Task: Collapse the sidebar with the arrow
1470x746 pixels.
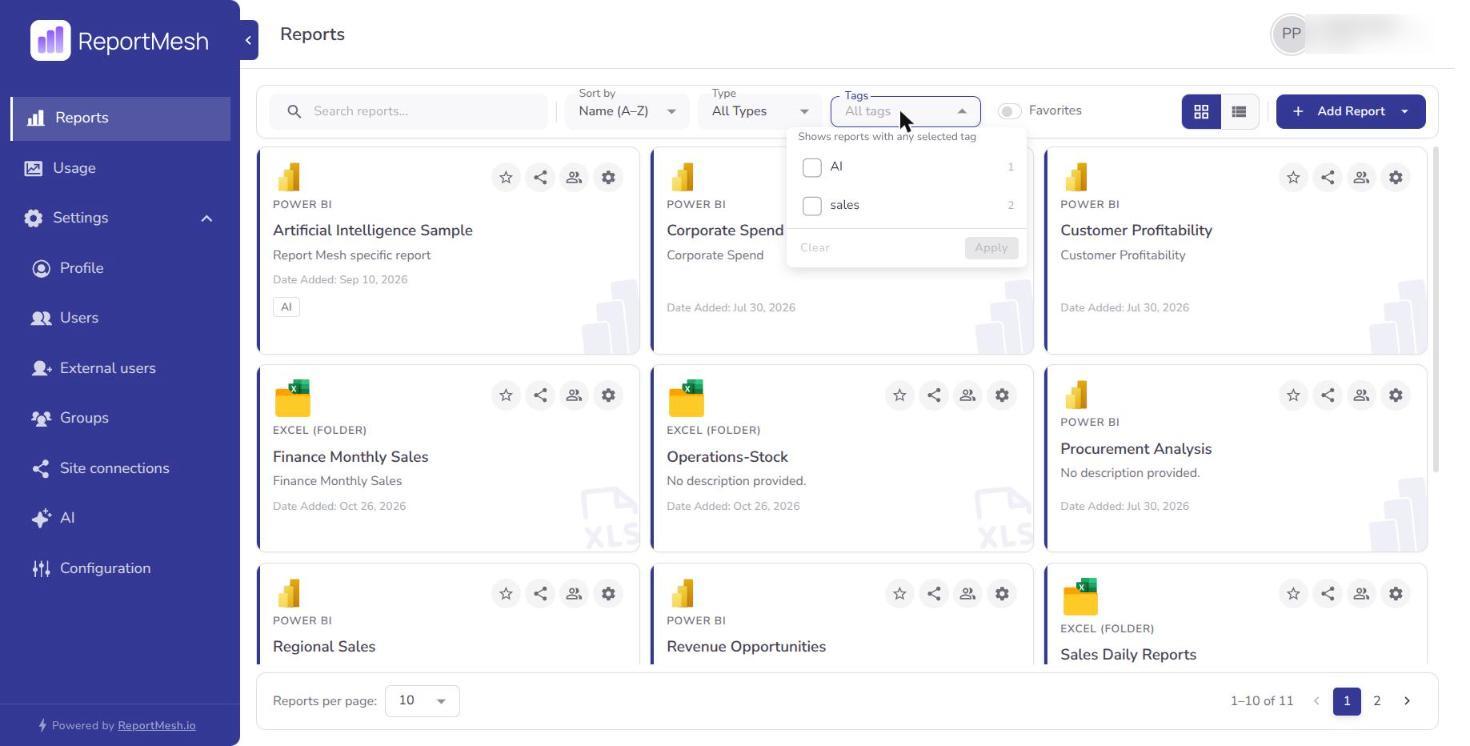Action: (248, 40)
